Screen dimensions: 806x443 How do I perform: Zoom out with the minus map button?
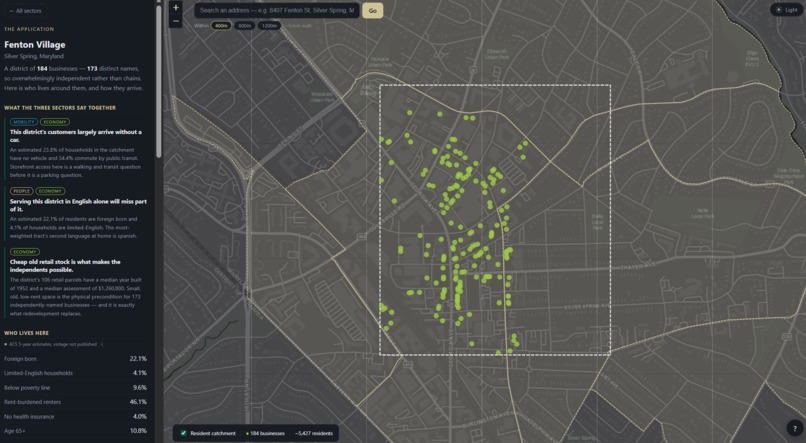coord(175,21)
